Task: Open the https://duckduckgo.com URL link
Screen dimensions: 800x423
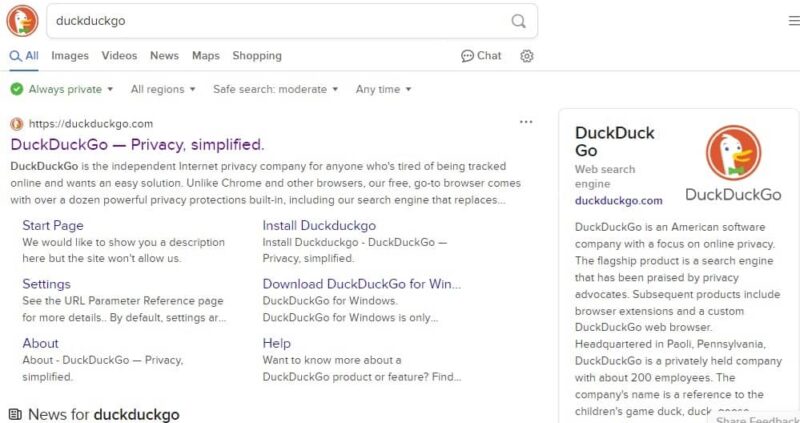Action: 91,123
